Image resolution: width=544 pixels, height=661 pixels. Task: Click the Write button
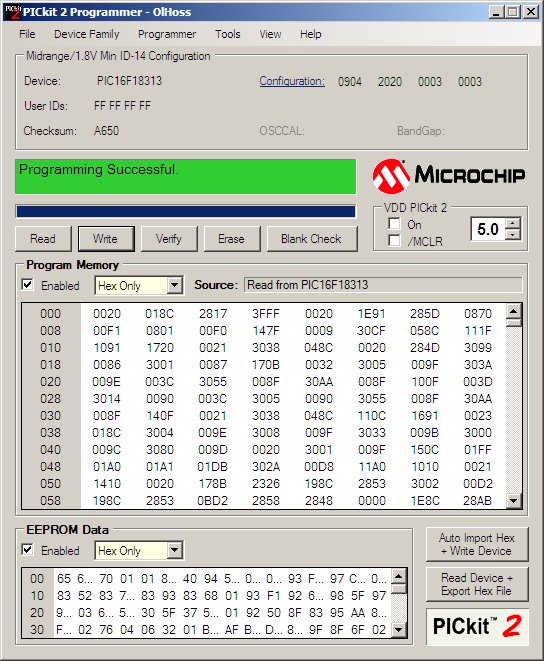pos(106,239)
